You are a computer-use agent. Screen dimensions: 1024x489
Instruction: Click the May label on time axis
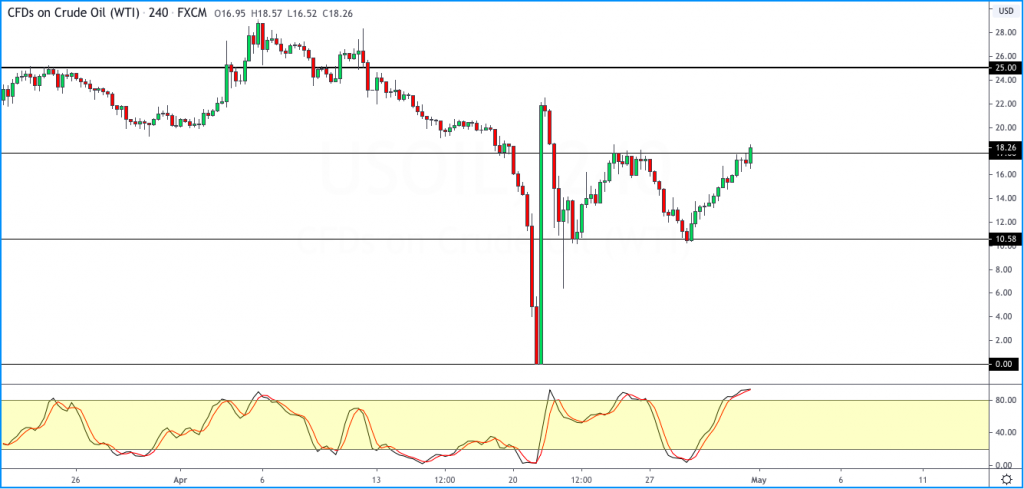pos(759,479)
